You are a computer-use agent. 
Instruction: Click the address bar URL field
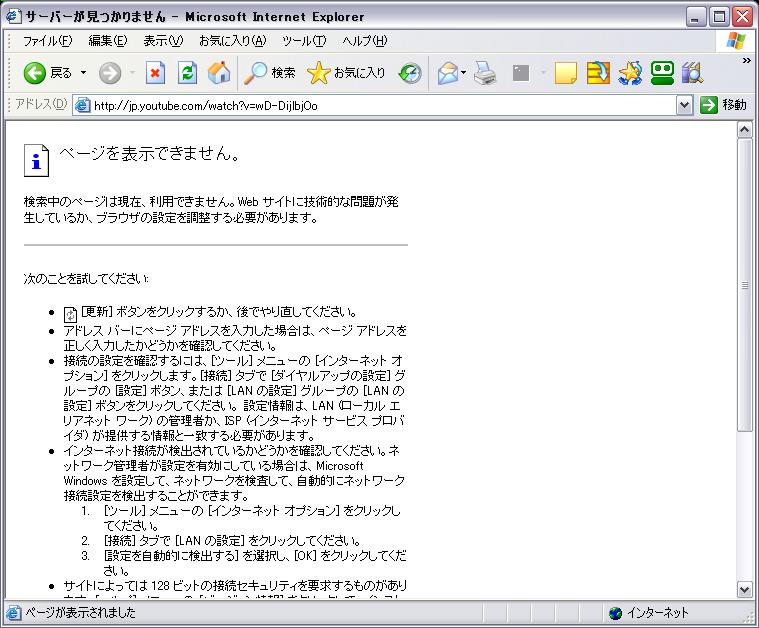click(380, 105)
